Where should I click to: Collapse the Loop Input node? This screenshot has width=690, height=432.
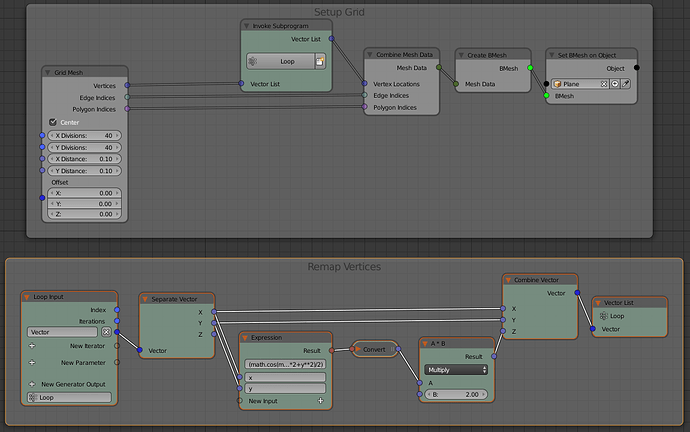(x=26, y=297)
